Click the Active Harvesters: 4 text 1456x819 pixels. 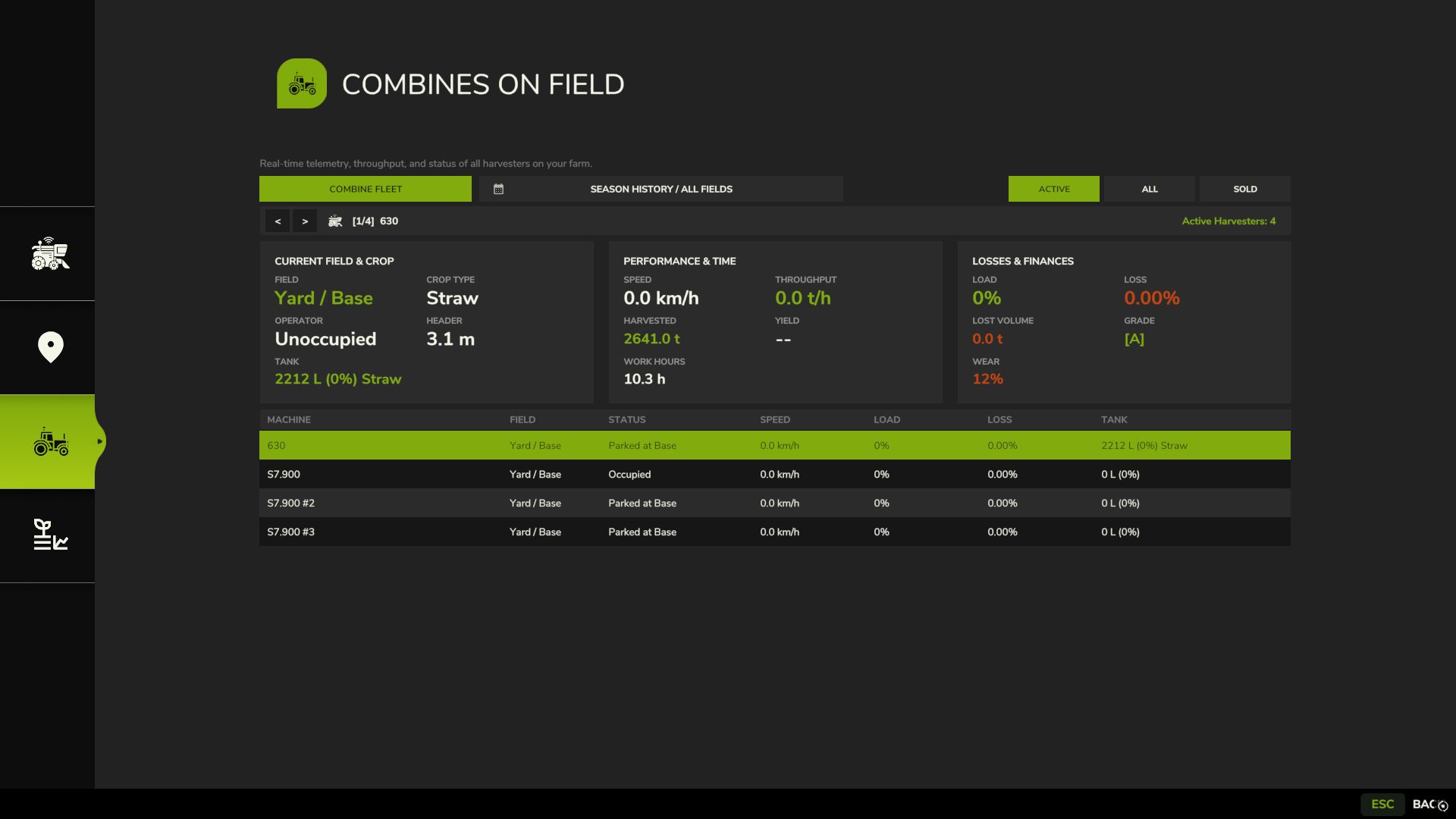tap(1228, 221)
